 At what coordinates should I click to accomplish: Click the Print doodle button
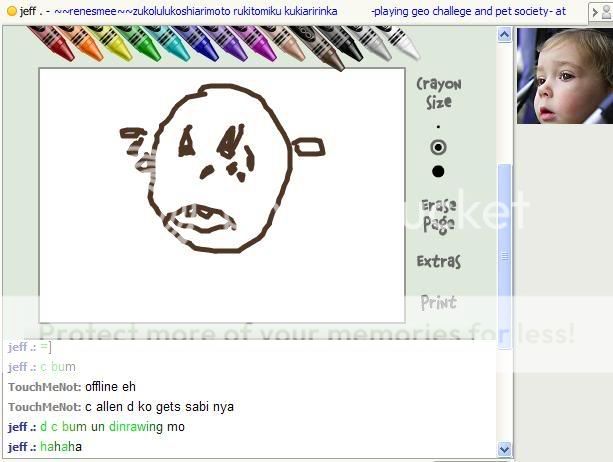tap(439, 303)
